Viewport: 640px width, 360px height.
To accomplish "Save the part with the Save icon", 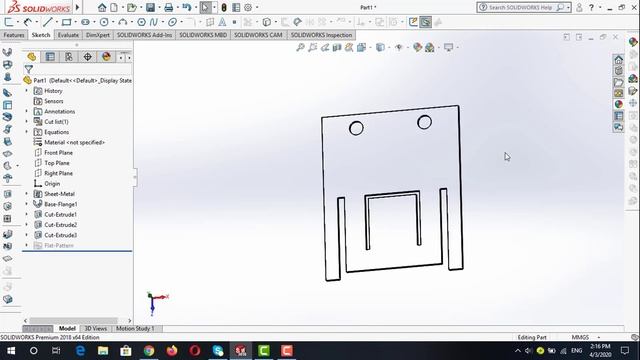I will pyautogui.click(x=150, y=7).
